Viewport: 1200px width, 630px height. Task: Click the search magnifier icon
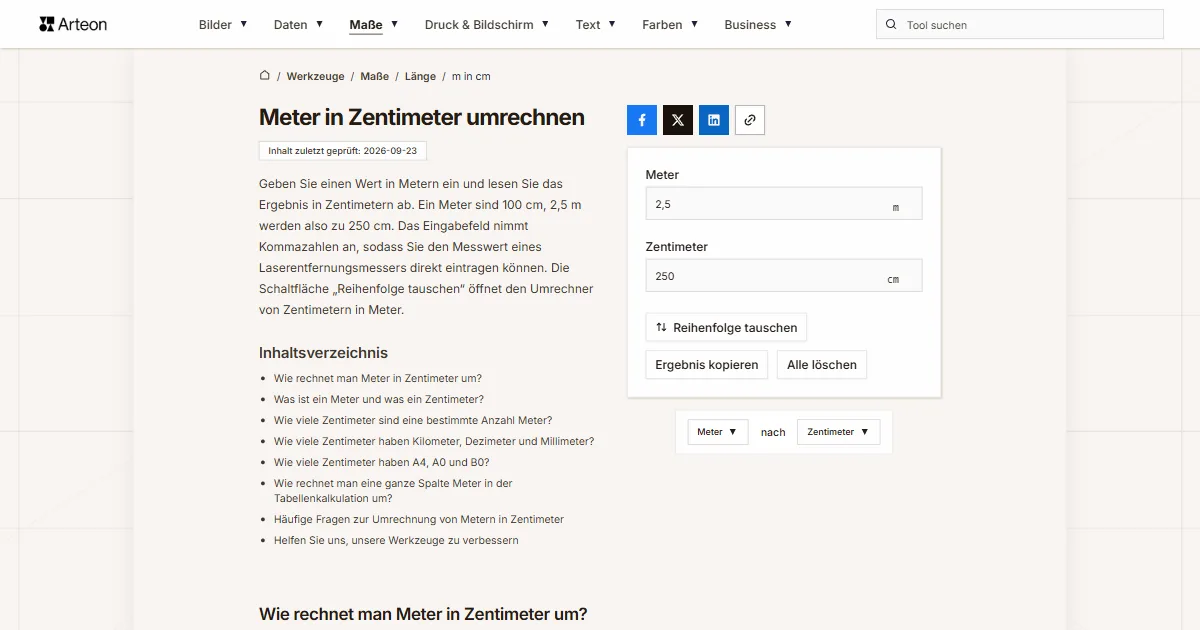[x=890, y=25]
